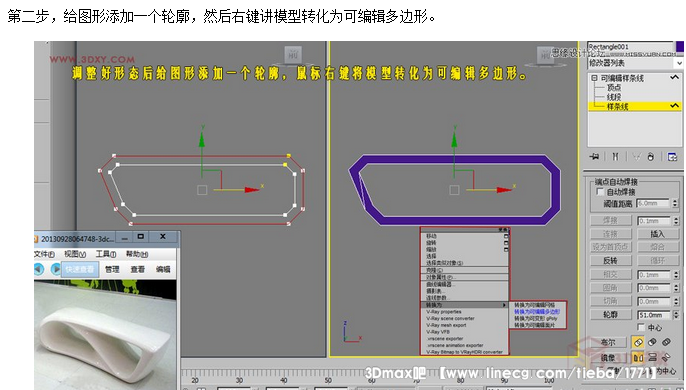The image size is (686, 390).
Task: Select the Boolean subtraction icon
Action: [652, 342]
